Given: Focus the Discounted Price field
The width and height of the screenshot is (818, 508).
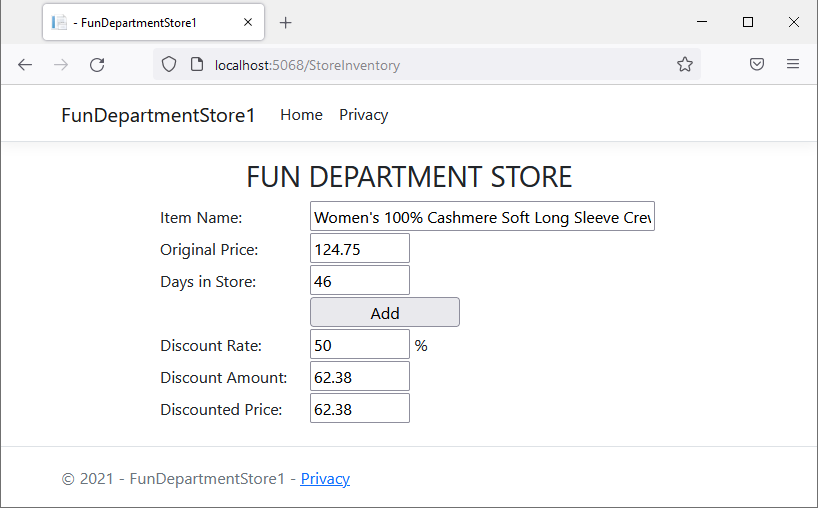Looking at the screenshot, I should 359,408.
